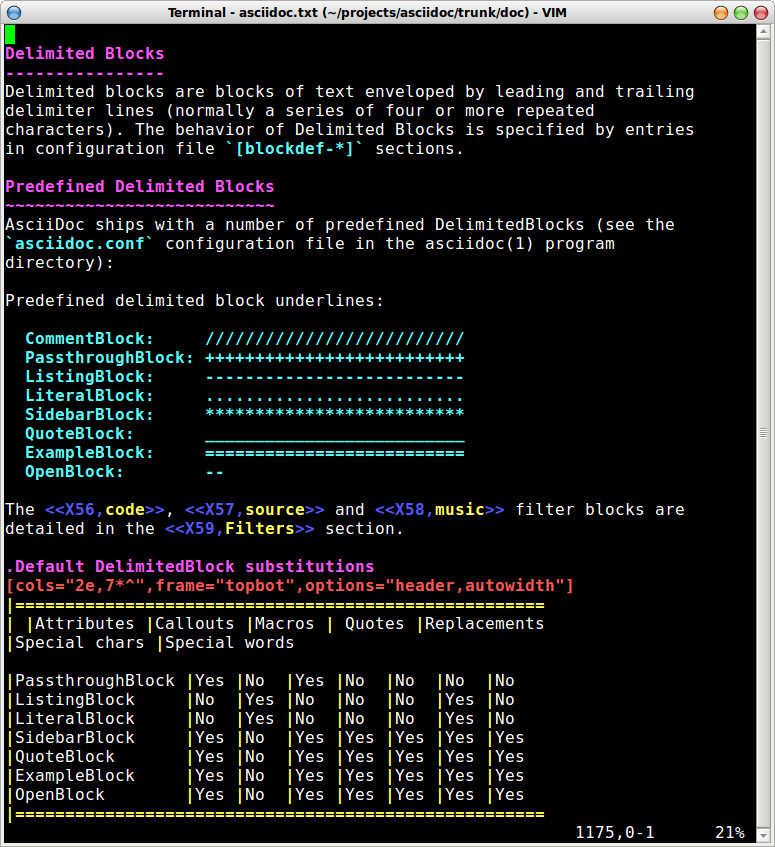
Task: Maximize the VIM terminal window
Action: coord(740,12)
